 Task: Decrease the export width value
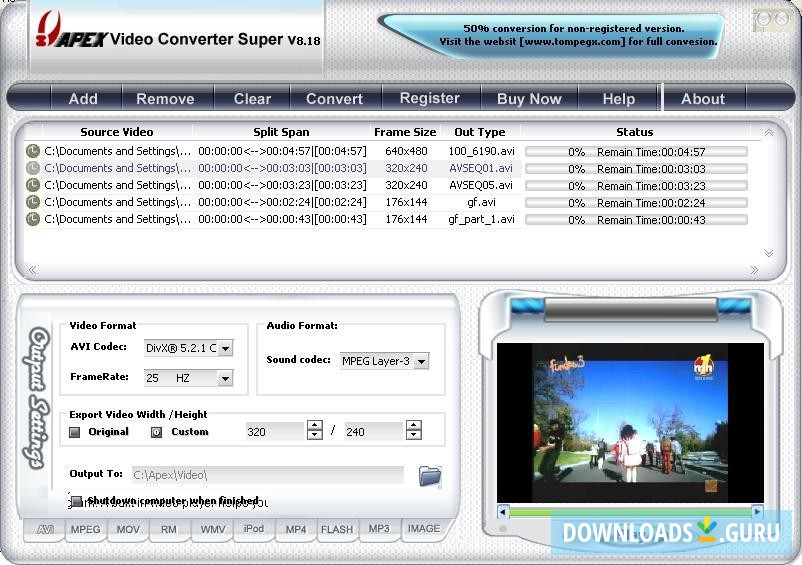point(315,435)
